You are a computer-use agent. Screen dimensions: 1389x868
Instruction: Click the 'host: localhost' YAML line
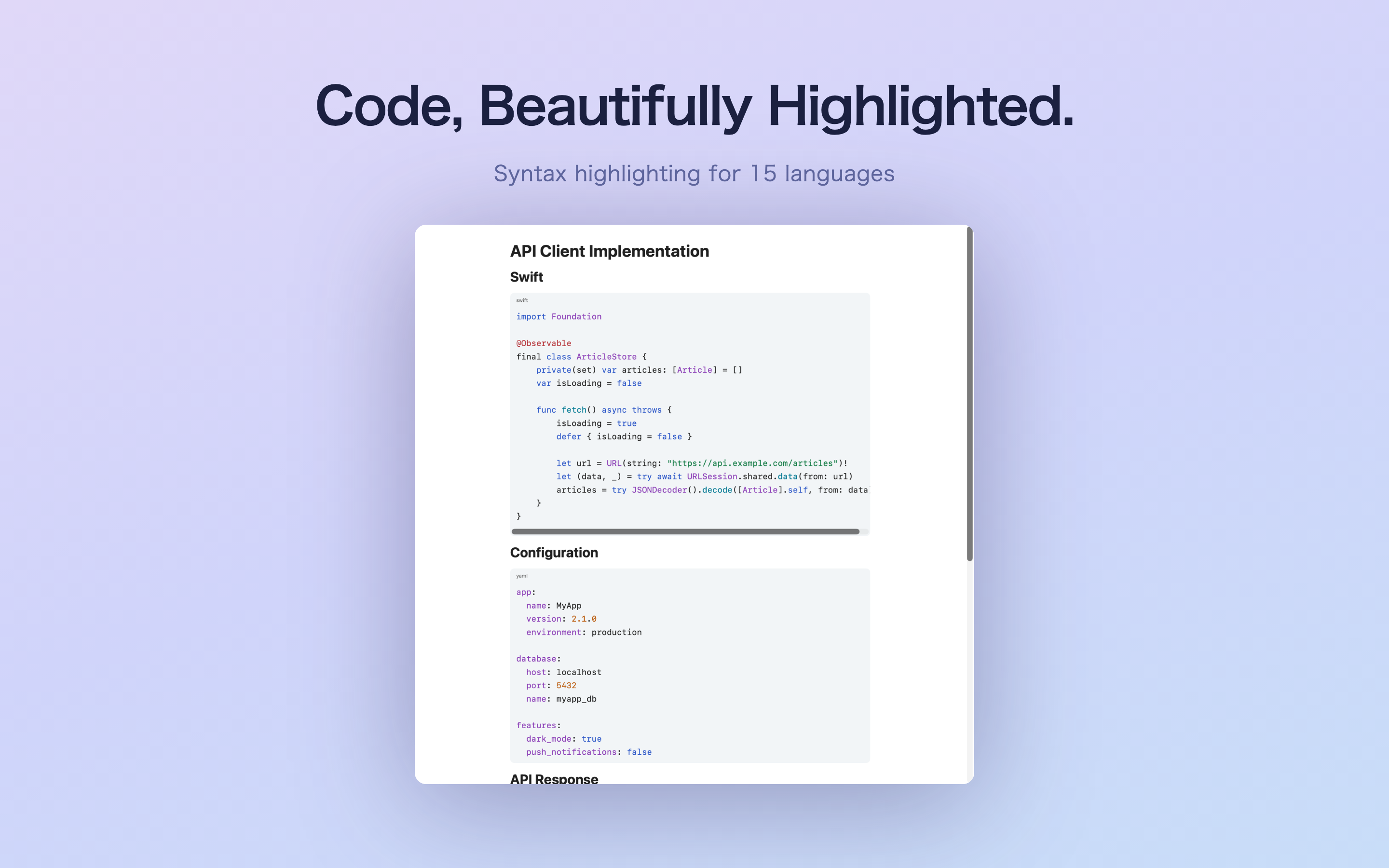(564, 672)
